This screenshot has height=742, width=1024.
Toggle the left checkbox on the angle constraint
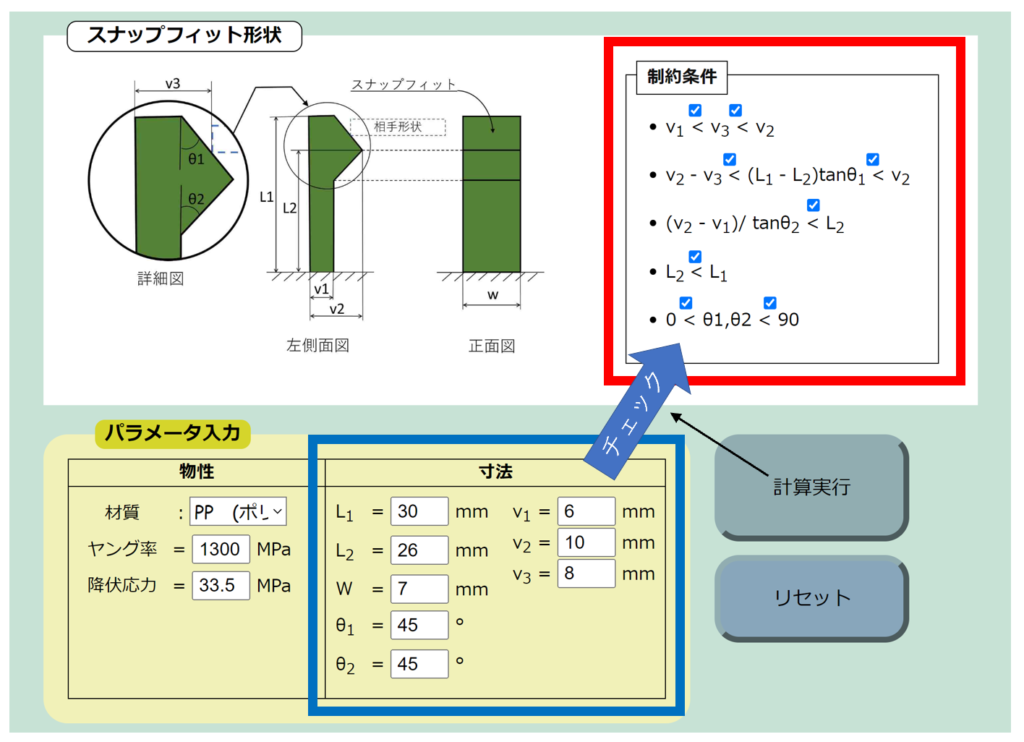[685, 303]
